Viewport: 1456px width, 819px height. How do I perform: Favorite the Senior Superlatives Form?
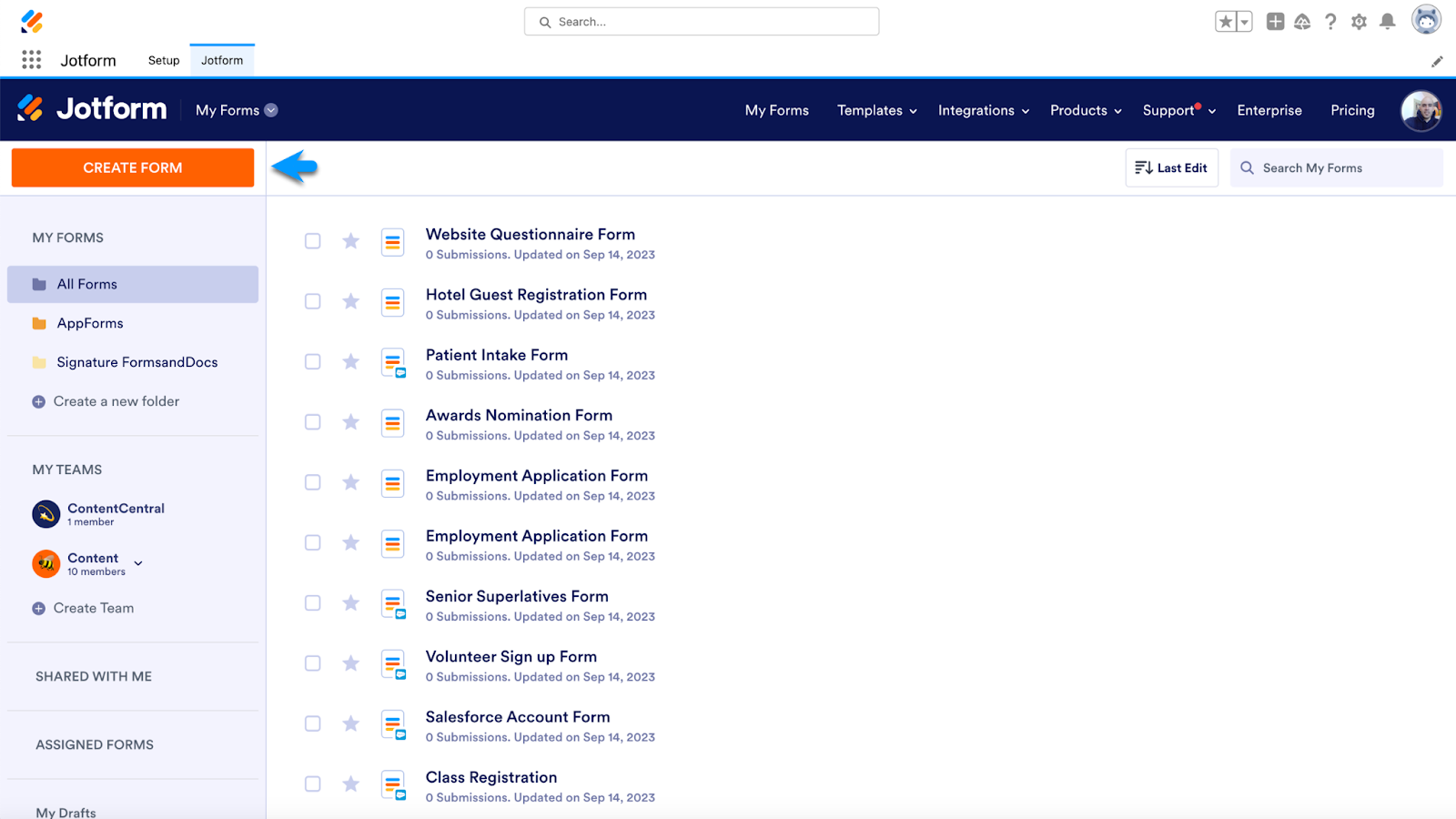pos(350,602)
